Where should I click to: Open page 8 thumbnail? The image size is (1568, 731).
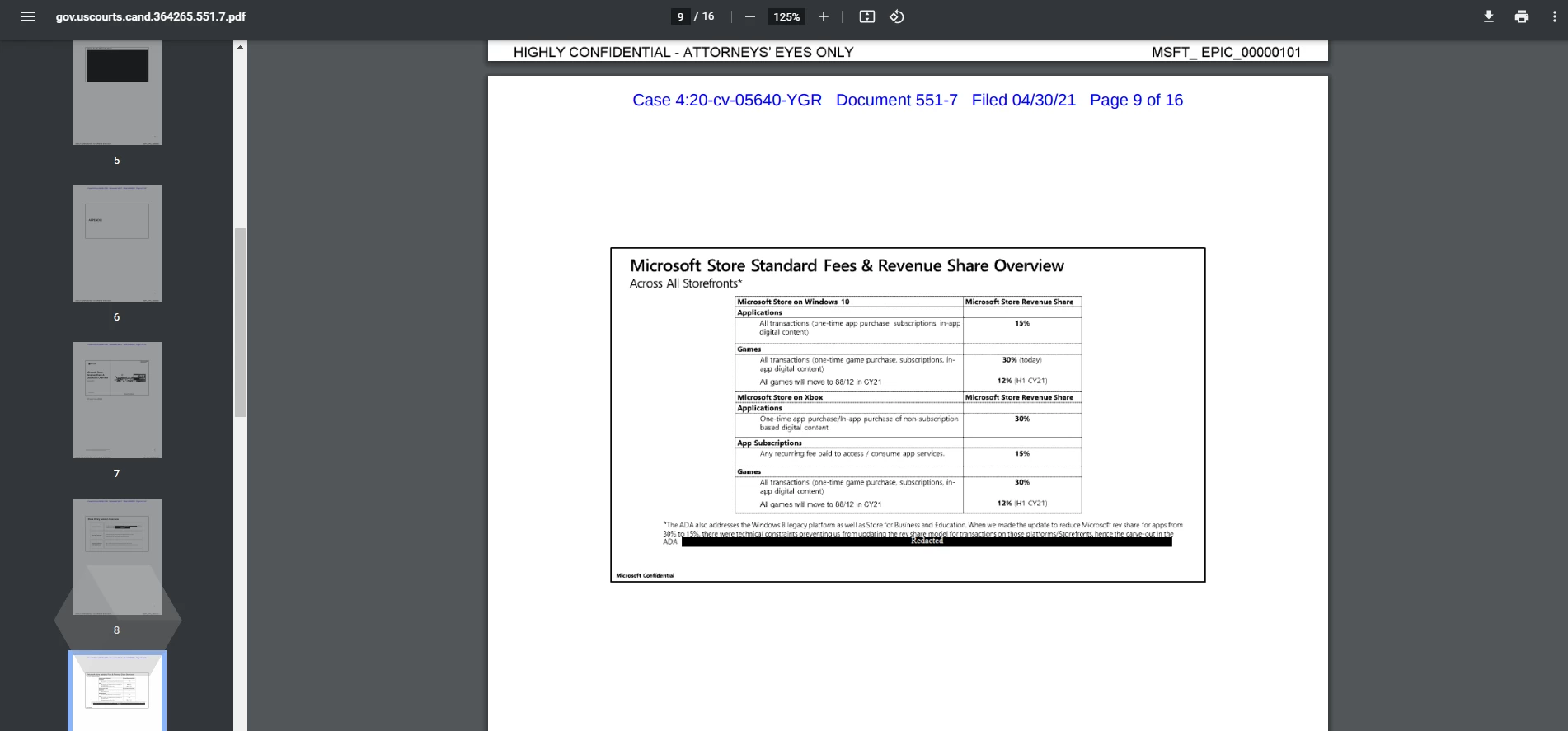coord(117,556)
